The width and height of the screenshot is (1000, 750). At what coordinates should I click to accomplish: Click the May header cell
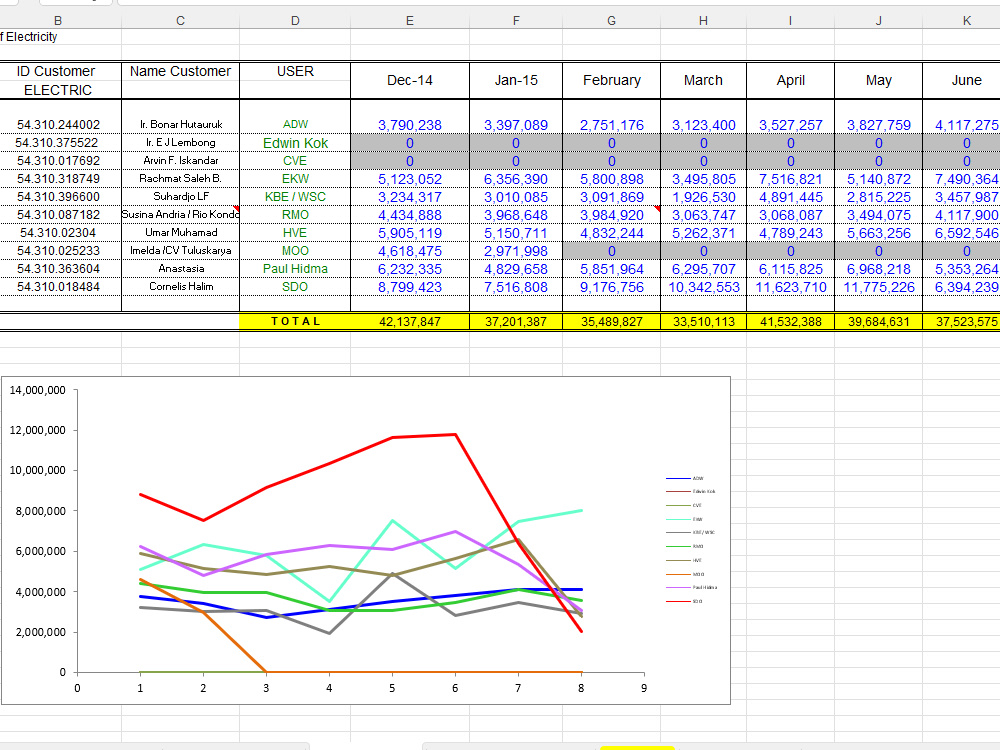point(878,80)
